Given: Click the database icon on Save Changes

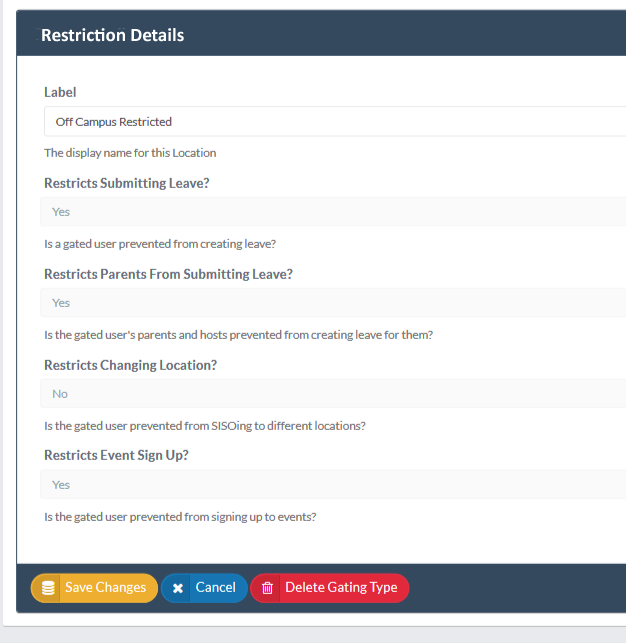Looking at the screenshot, I should click(x=48, y=588).
